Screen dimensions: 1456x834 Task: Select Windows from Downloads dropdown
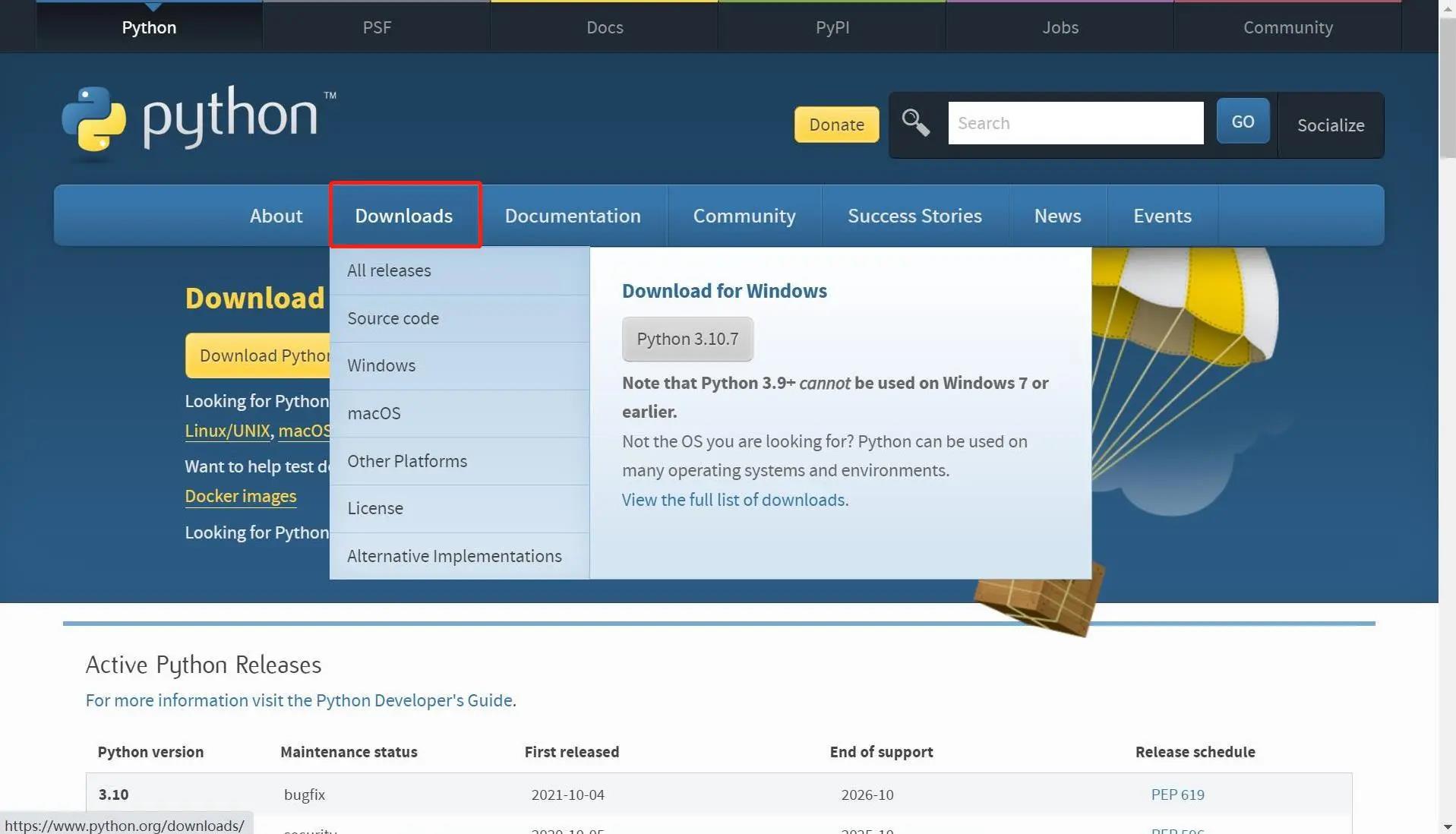(x=381, y=365)
